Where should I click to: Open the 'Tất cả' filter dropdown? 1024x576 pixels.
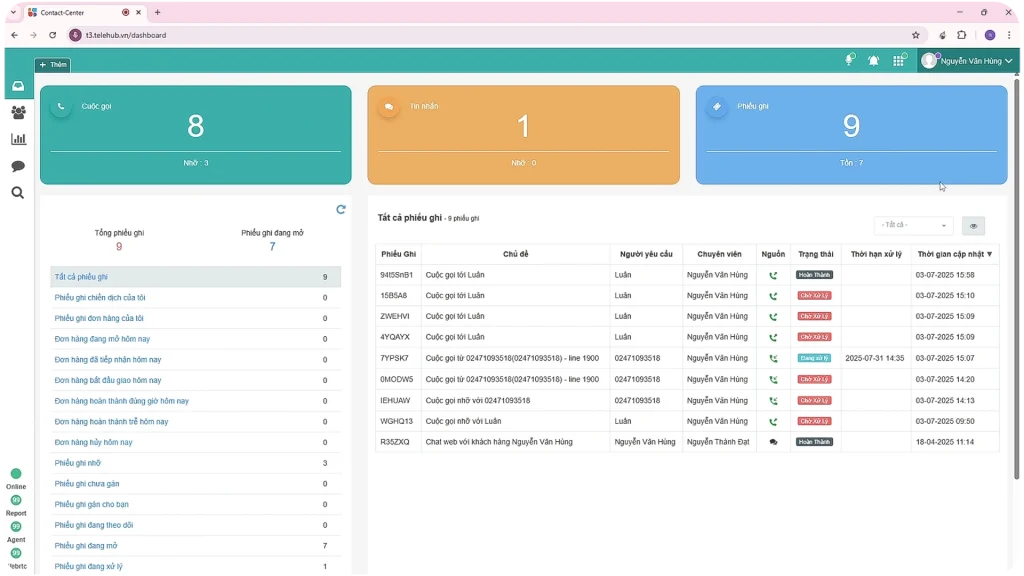913,226
